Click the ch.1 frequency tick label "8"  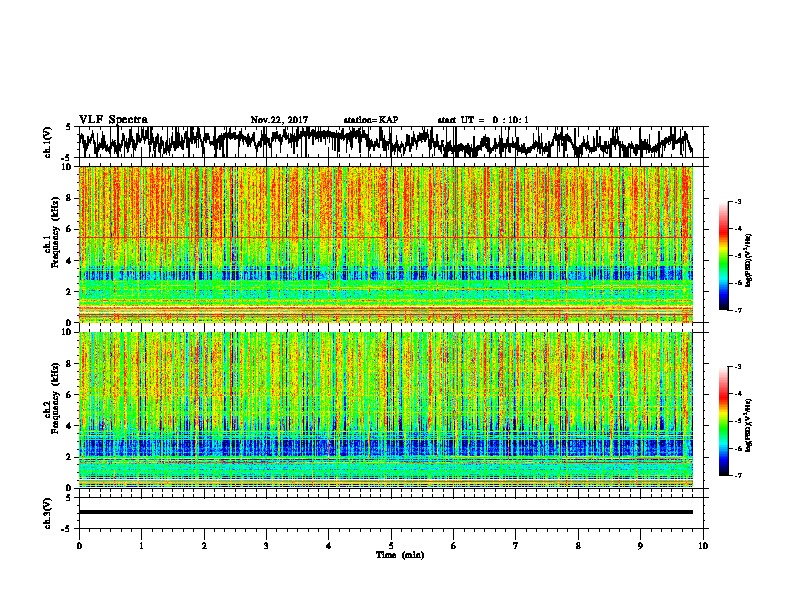click(x=70, y=198)
